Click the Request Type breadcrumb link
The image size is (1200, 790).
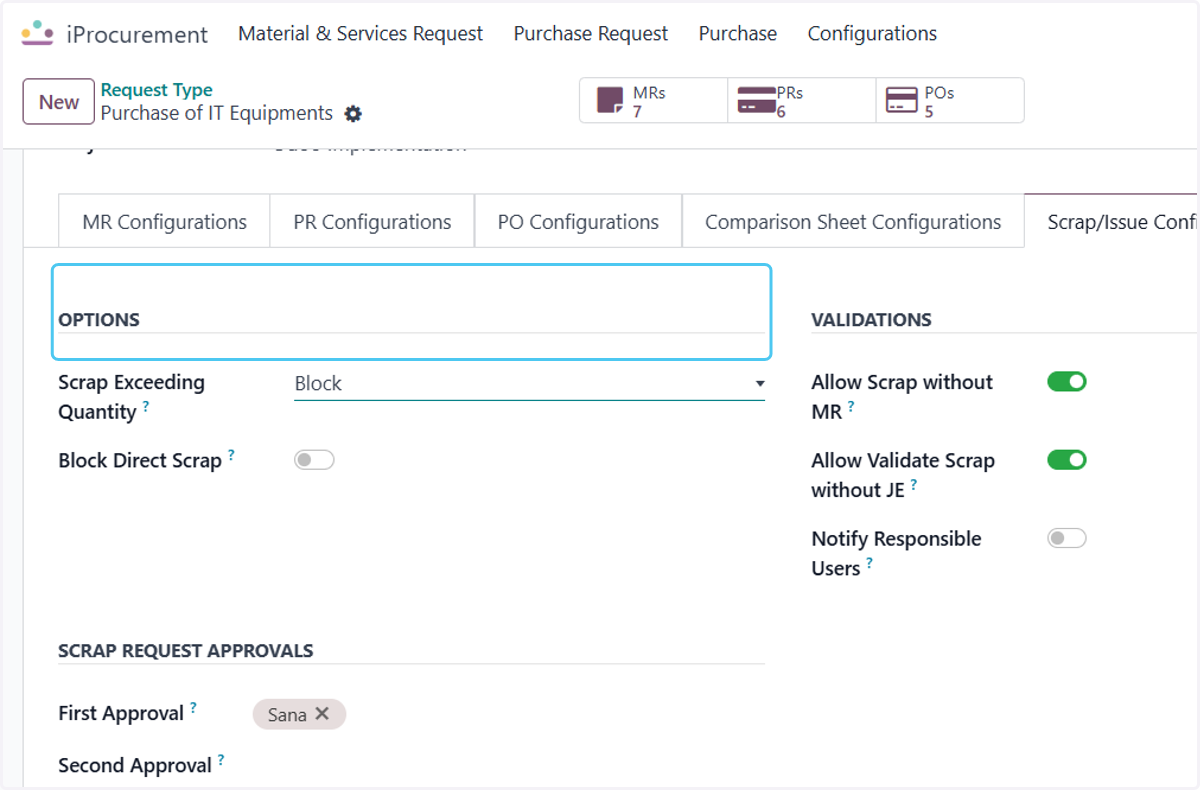coord(157,90)
